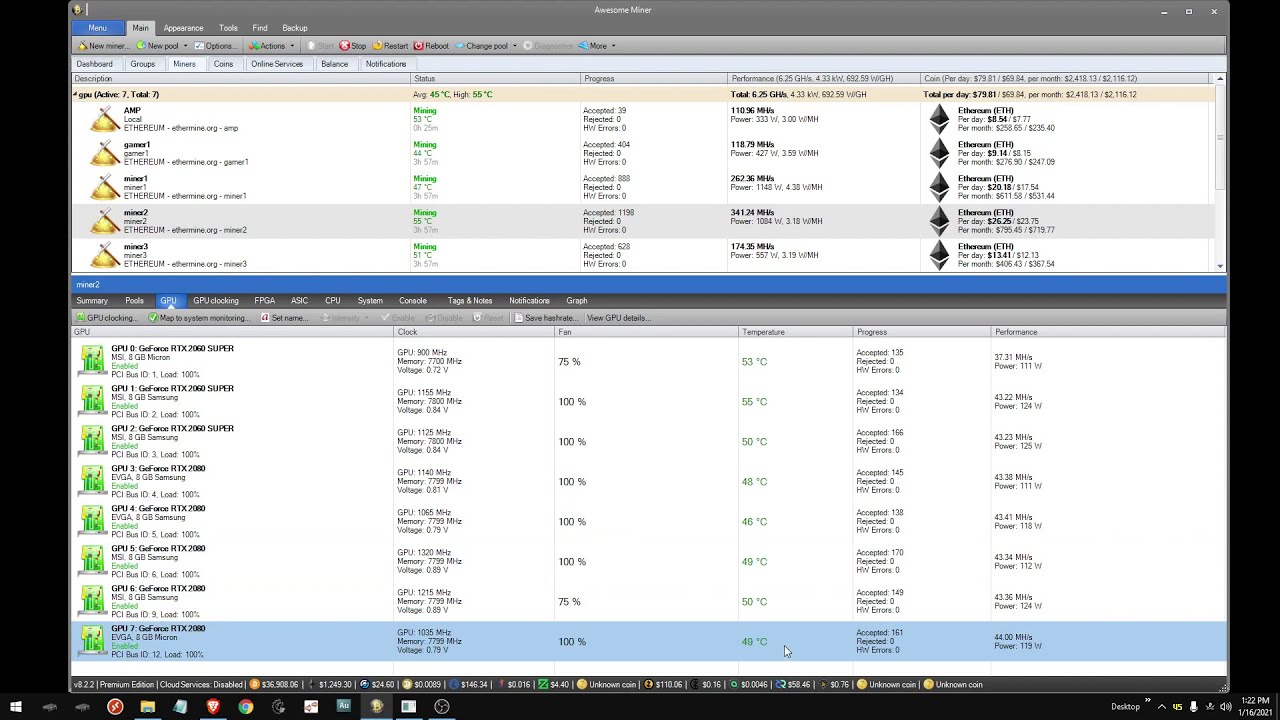The height and width of the screenshot is (720, 1280).
Task: Open Google Chrome from the taskbar
Action: pos(246,706)
